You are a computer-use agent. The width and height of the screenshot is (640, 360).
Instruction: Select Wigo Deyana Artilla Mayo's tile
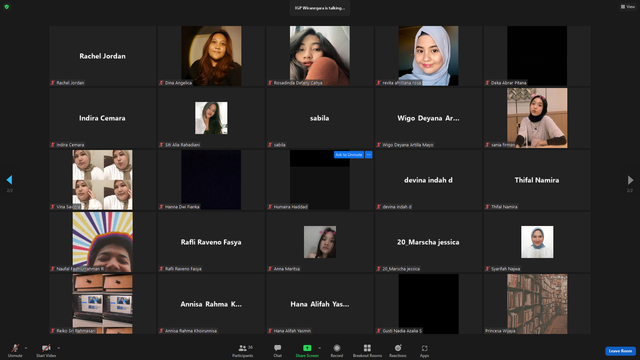(428, 118)
